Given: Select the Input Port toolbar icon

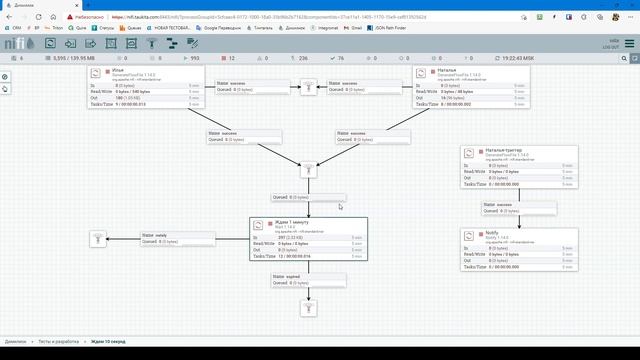Looking at the screenshot, I should click(70, 43).
